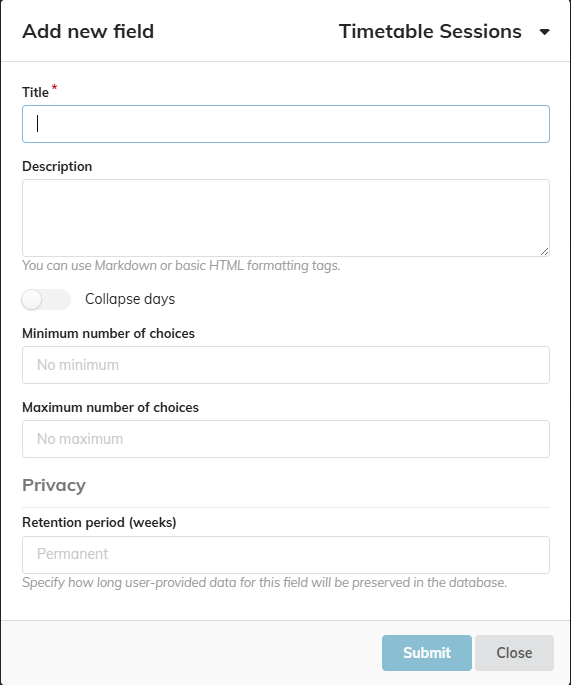
Task: Click the 'Add new field' dialog heading
Action: pos(88,31)
